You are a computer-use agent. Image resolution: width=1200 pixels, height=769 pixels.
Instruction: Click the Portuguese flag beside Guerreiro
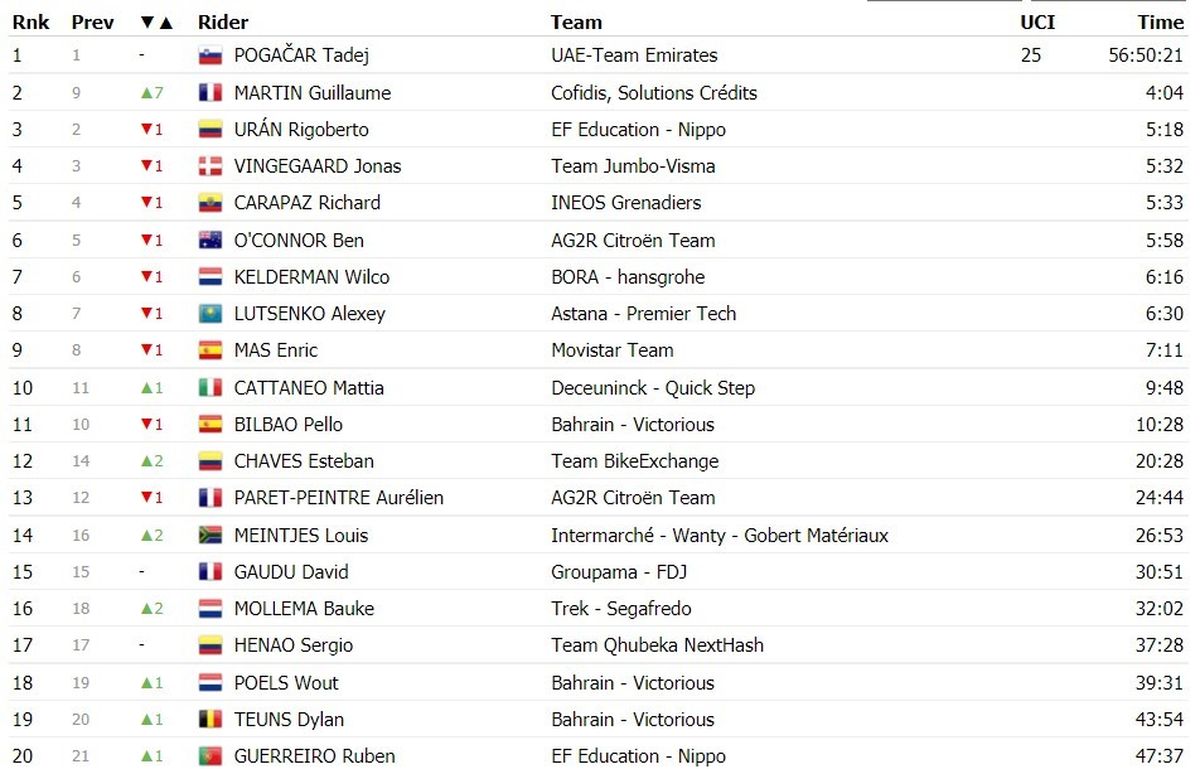(210, 757)
